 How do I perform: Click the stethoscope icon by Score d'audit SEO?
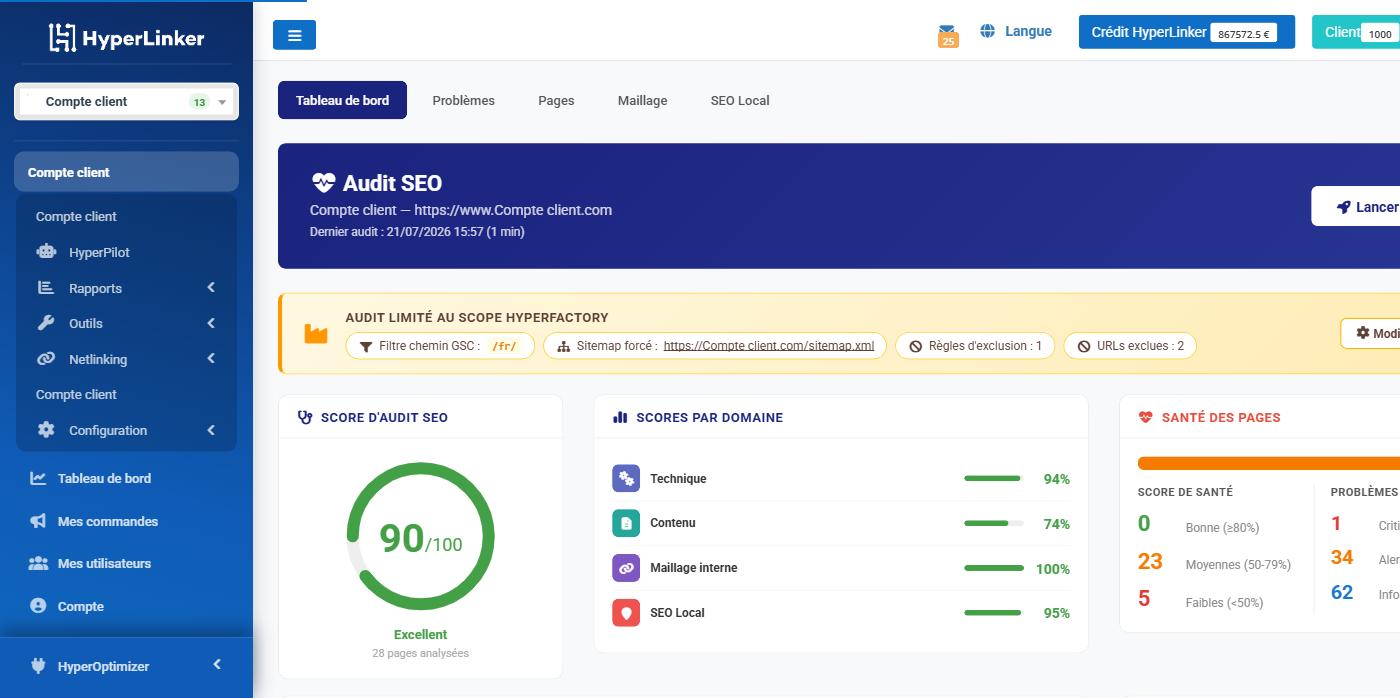point(305,417)
